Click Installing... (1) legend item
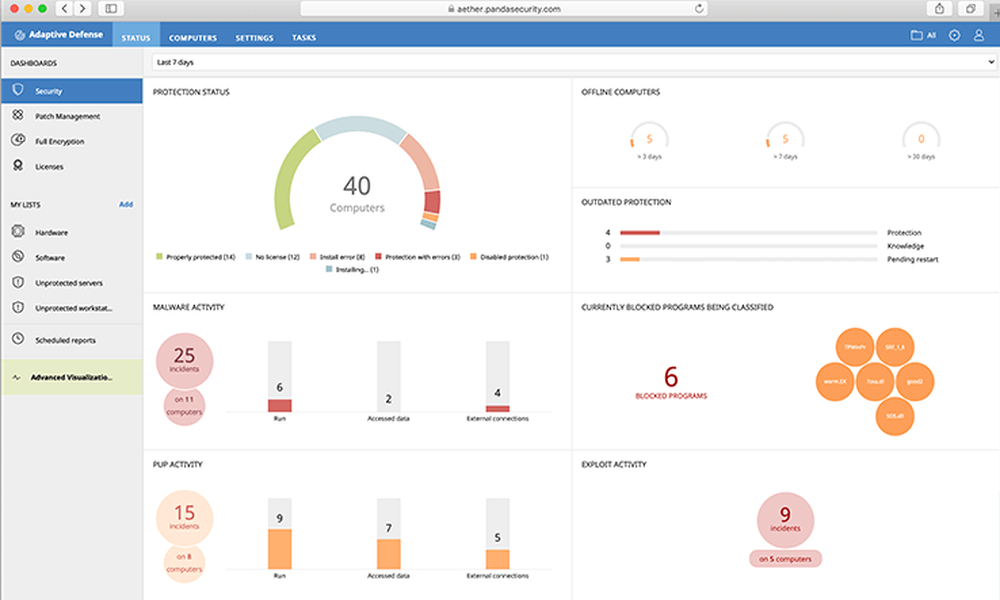 (352, 270)
